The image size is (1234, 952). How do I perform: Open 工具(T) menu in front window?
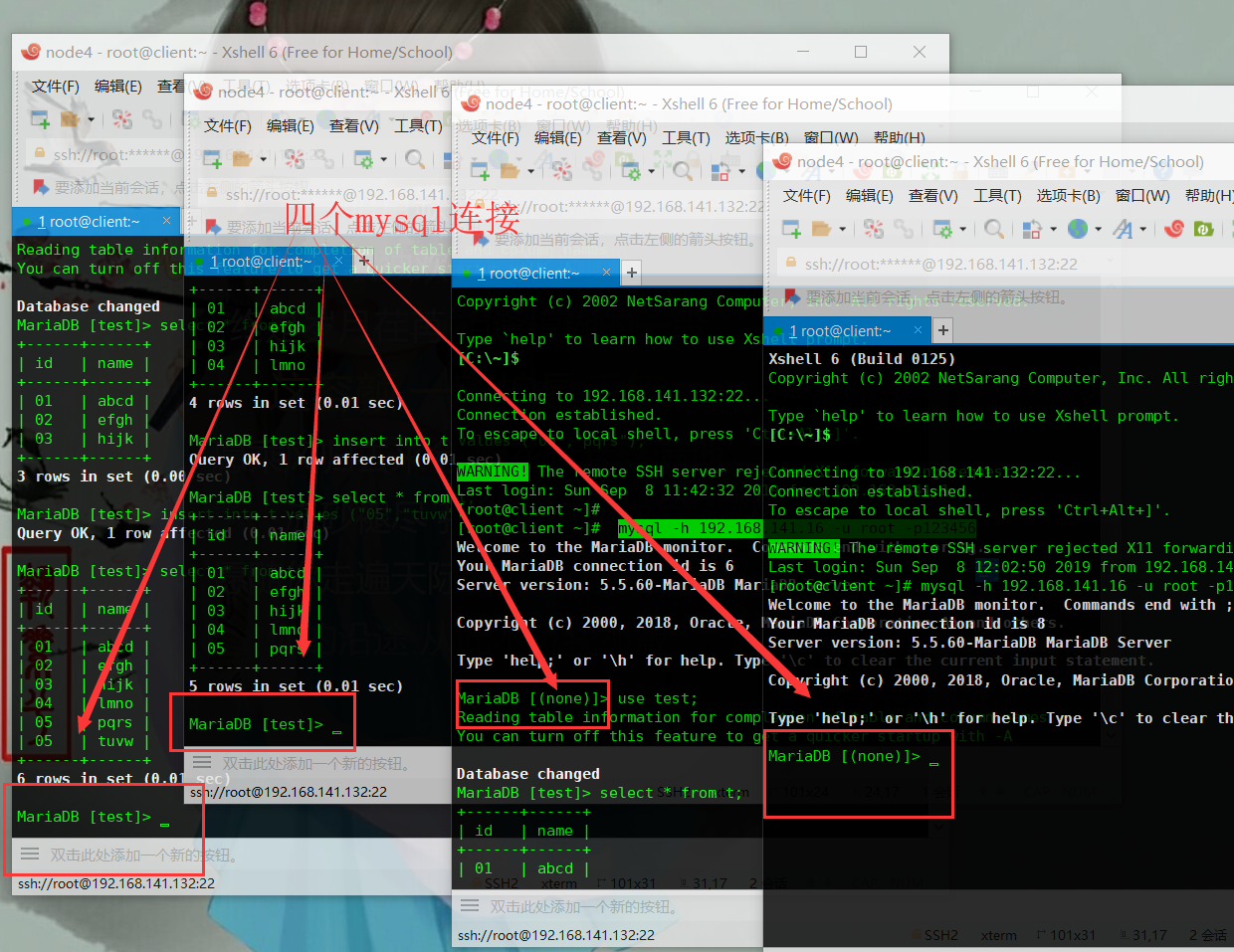point(997,196)
